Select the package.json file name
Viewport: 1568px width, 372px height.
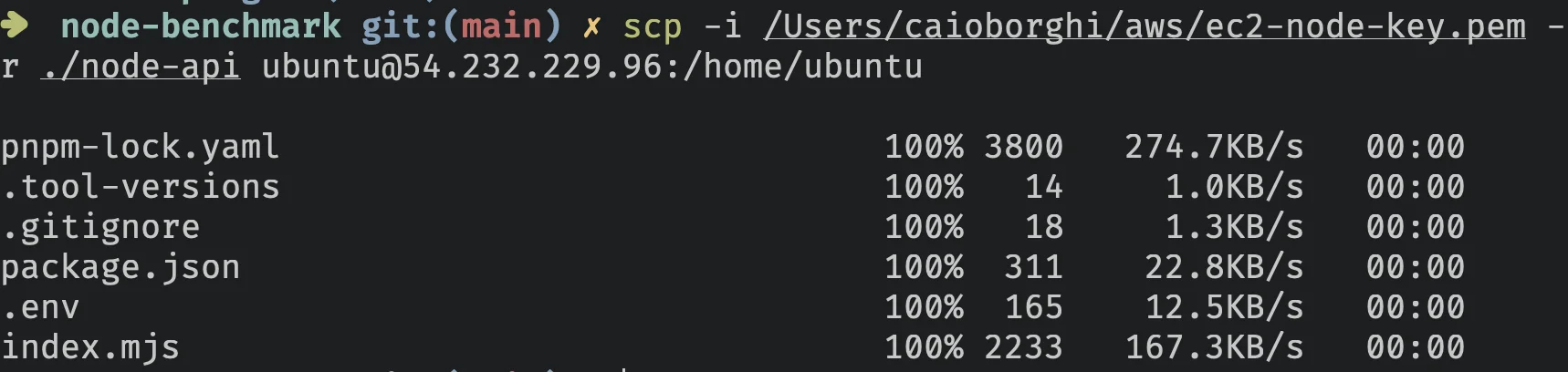click(x=120, y=267)
